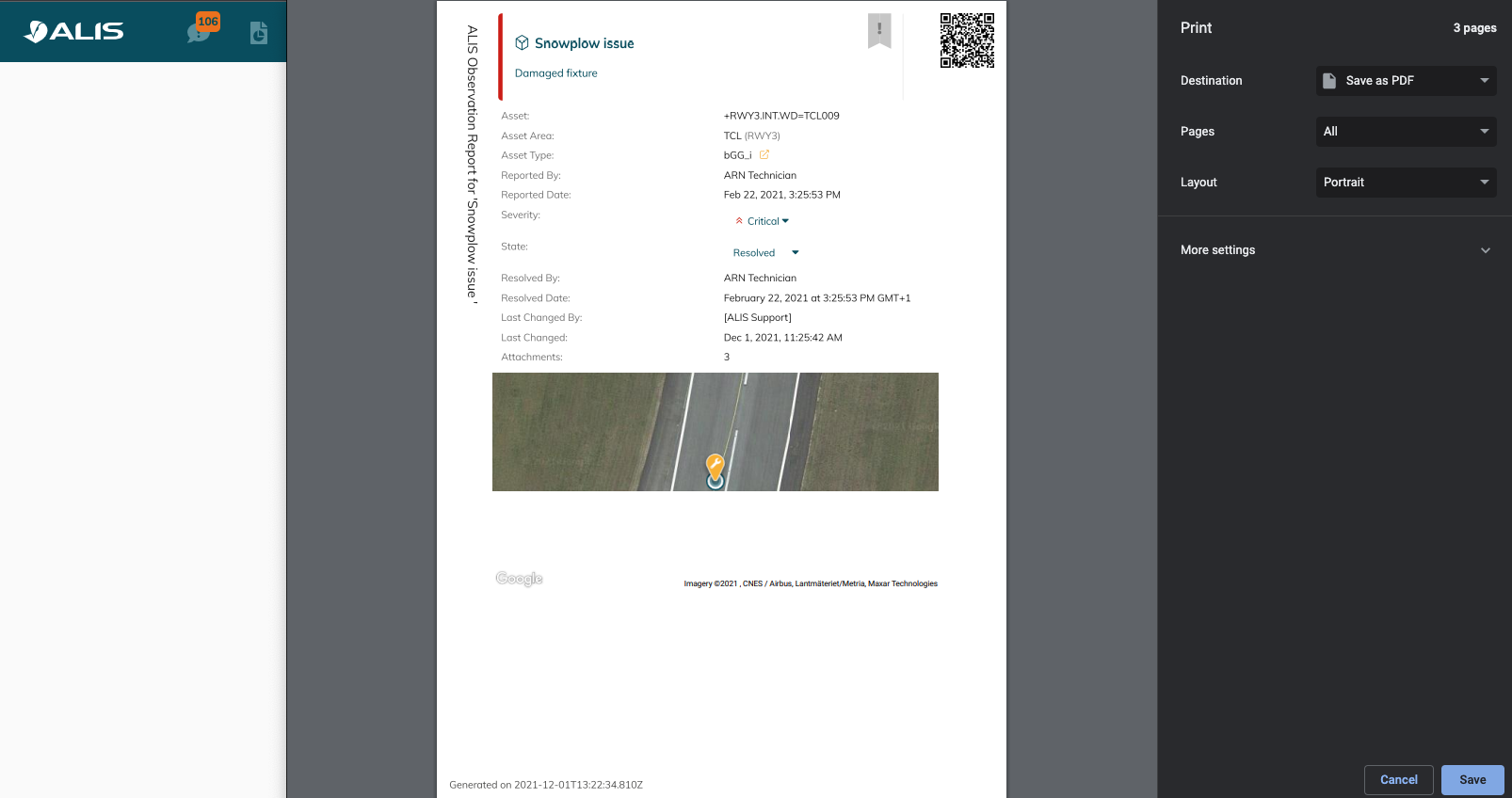Viewport: 1512px width, 798px height.
Task: Open the Layout dropdown set to Portrait
Action: pyautogui.click(x=1406, y=183)
